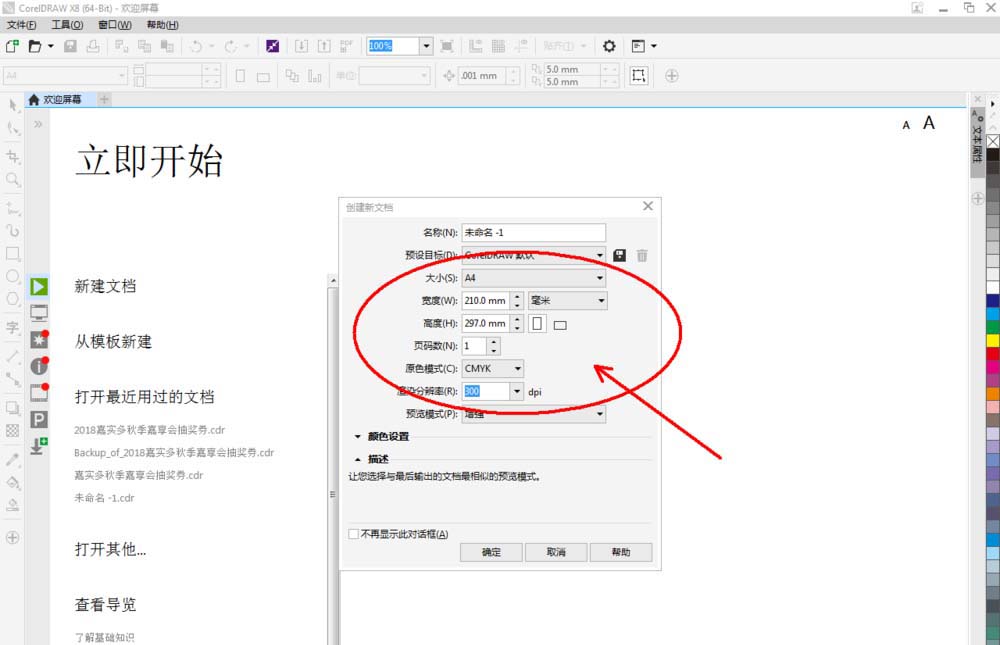Click the smaller text size A toggle
1000x645 pixels.
(x=906, y=126)
